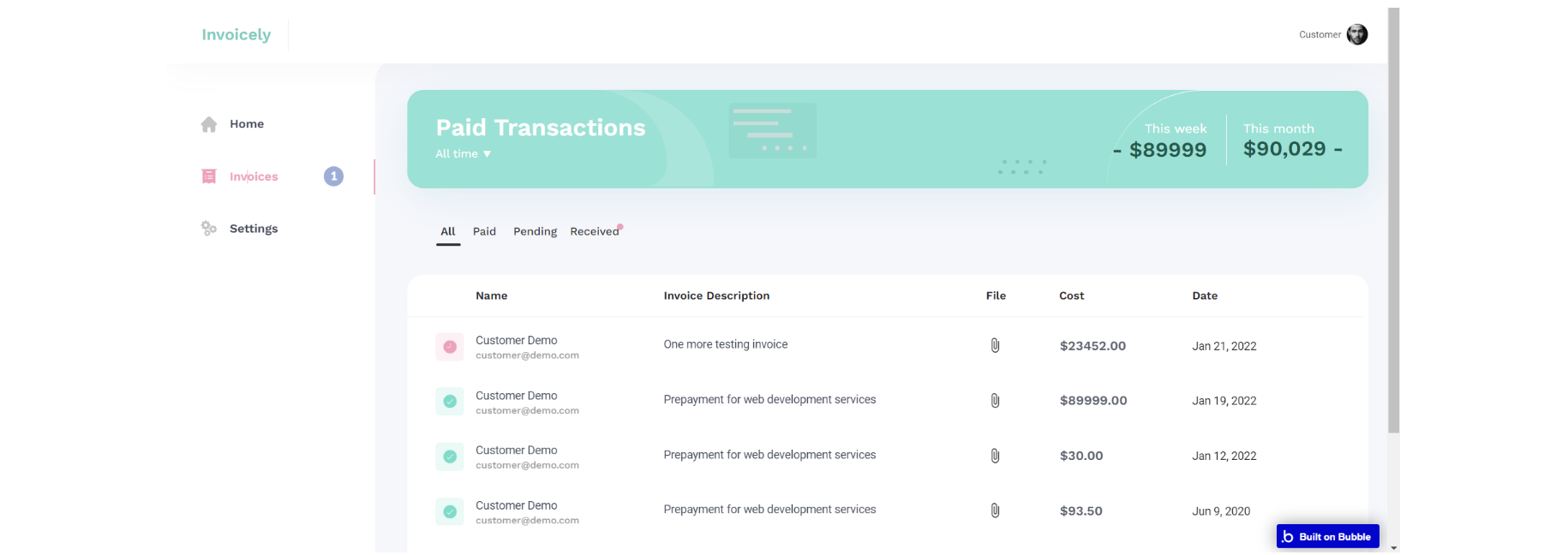This screenshot has width=1568, height=555.
Task: Click the Invoicely logo link
Action: click(236, 34)
